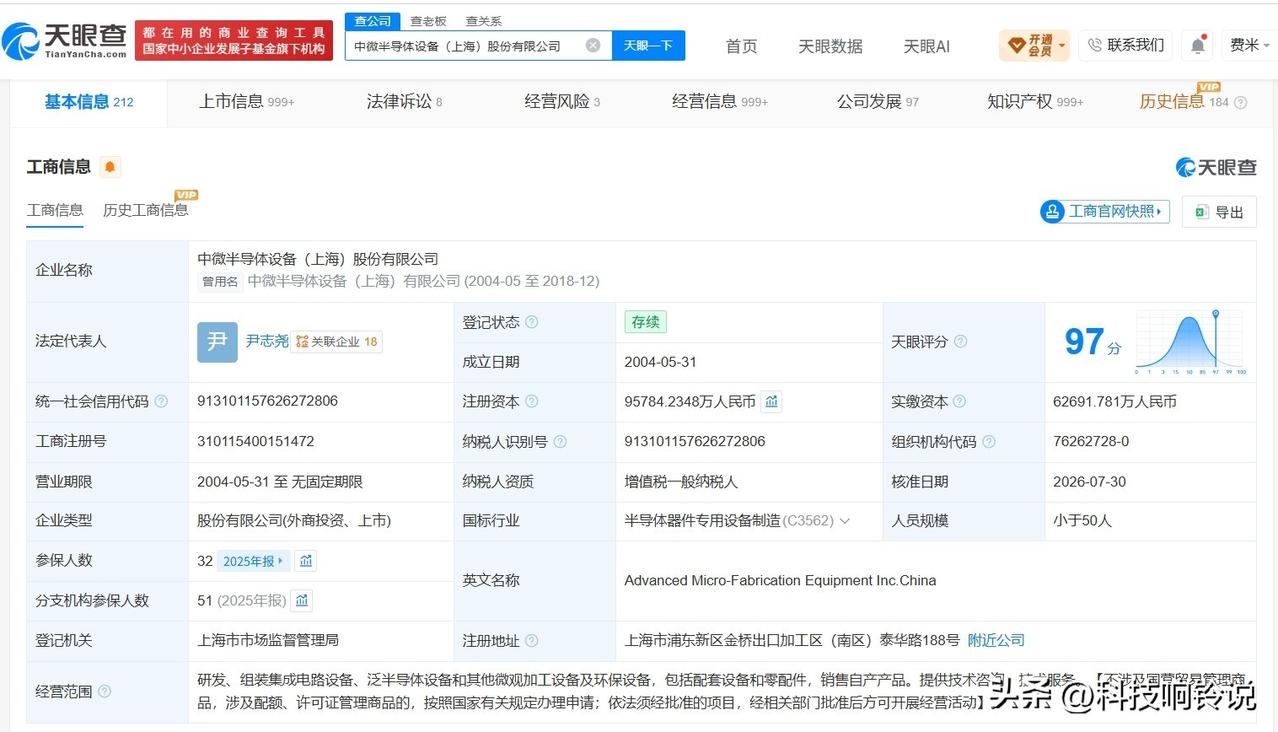
Task: Click help icon beside 统一社会信用代码
Action: click(161, 402)
